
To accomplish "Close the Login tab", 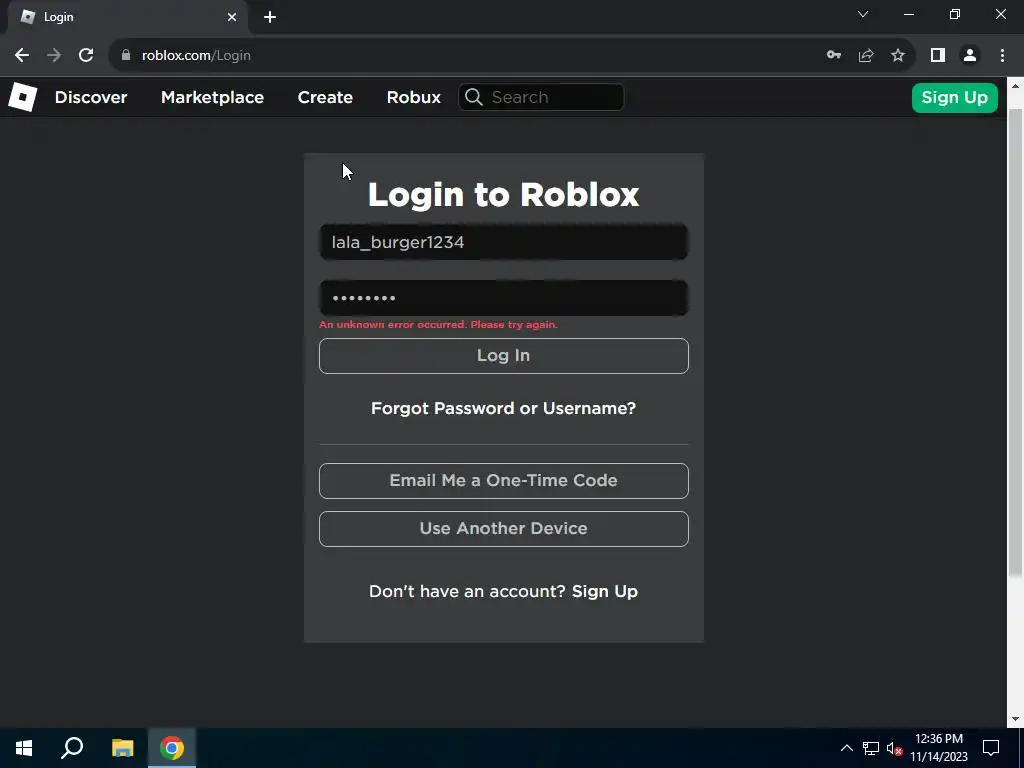I will pyautogui.click(x=232, y=17).
